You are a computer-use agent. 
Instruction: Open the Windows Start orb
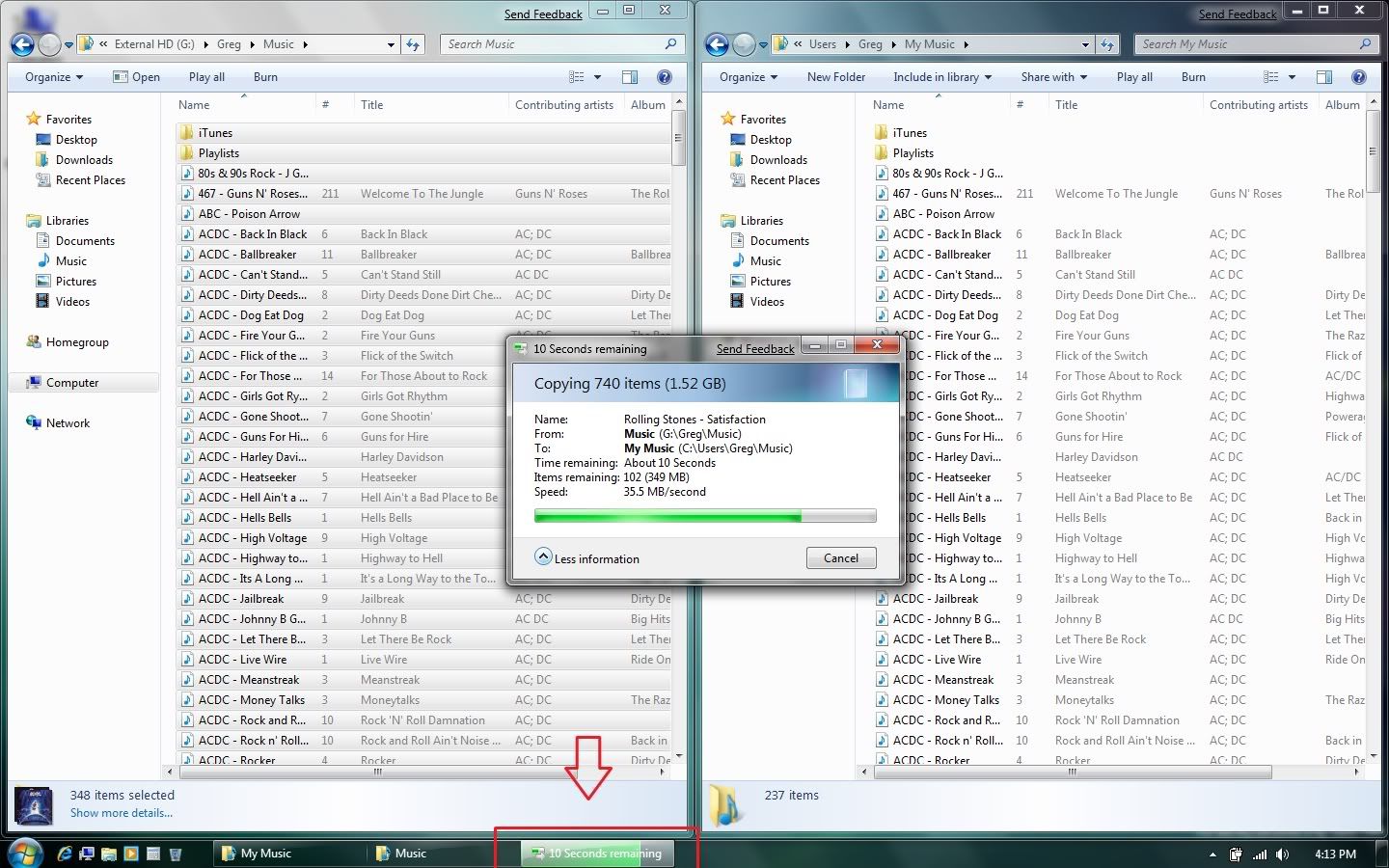click(24, 854)
